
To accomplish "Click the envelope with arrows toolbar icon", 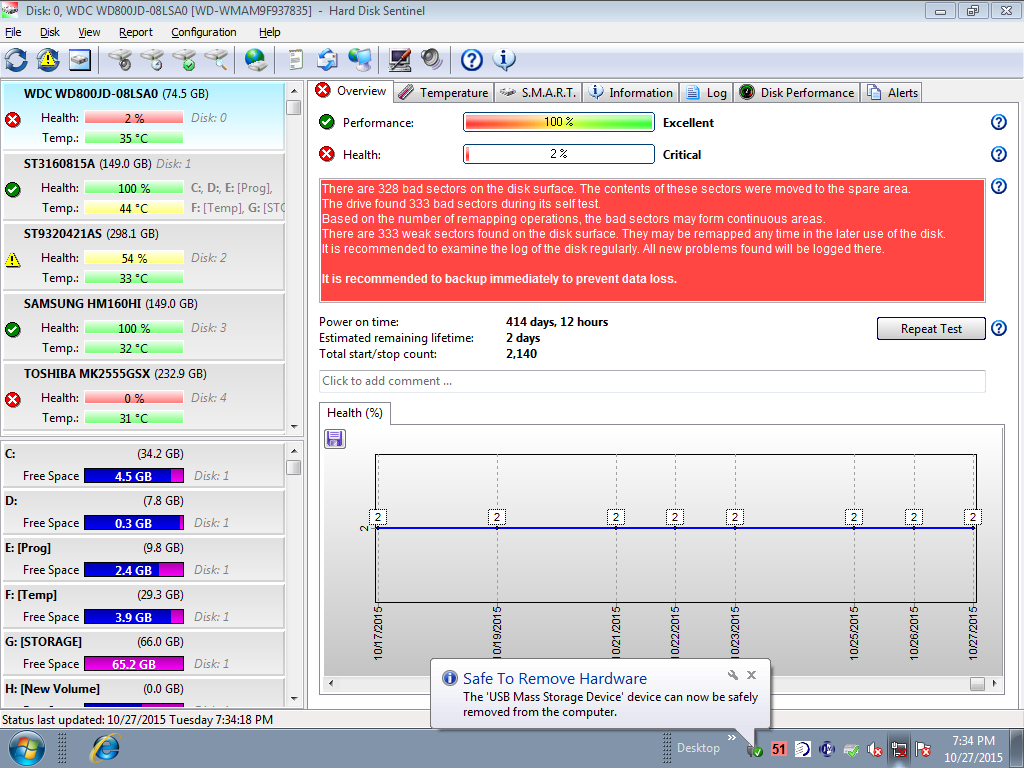I will 327,60.
